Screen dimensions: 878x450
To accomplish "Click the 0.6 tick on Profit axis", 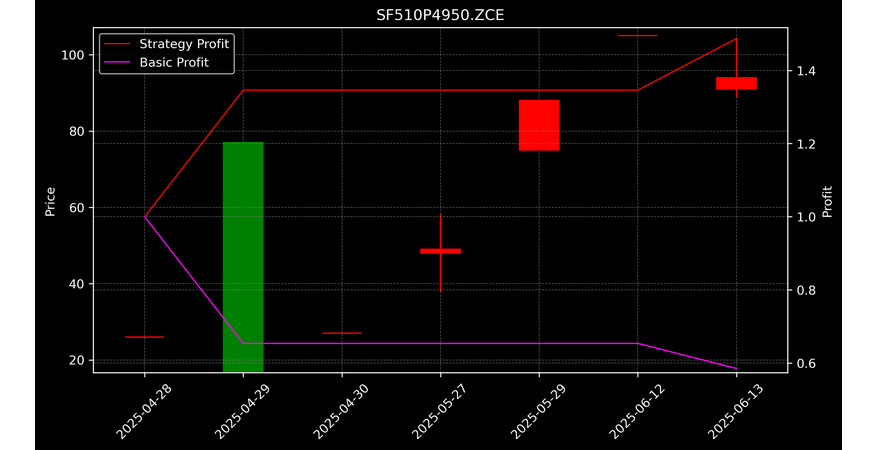I will 805,363.
